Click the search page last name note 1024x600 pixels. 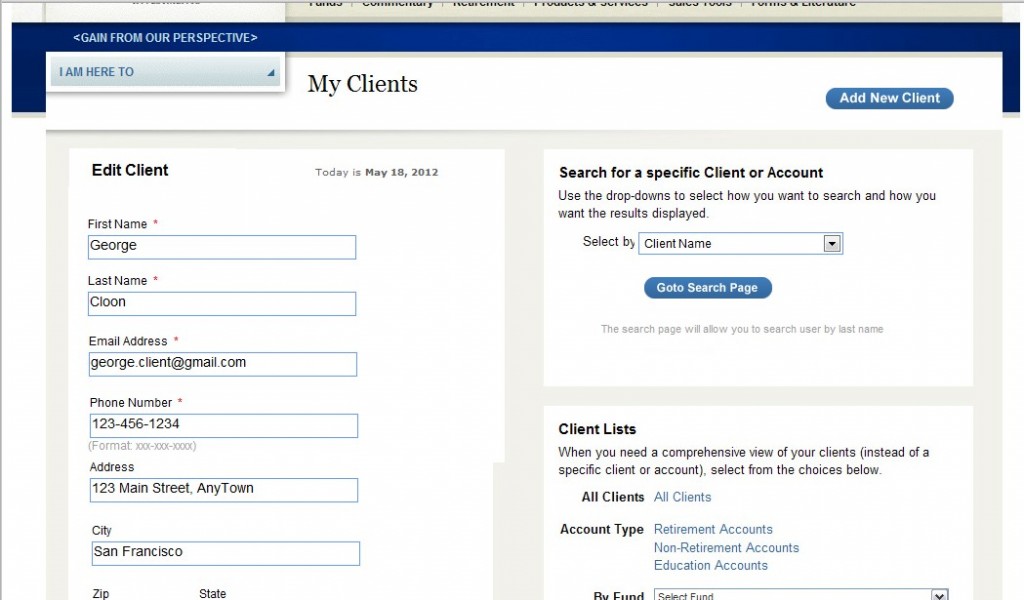click(742, 329)
